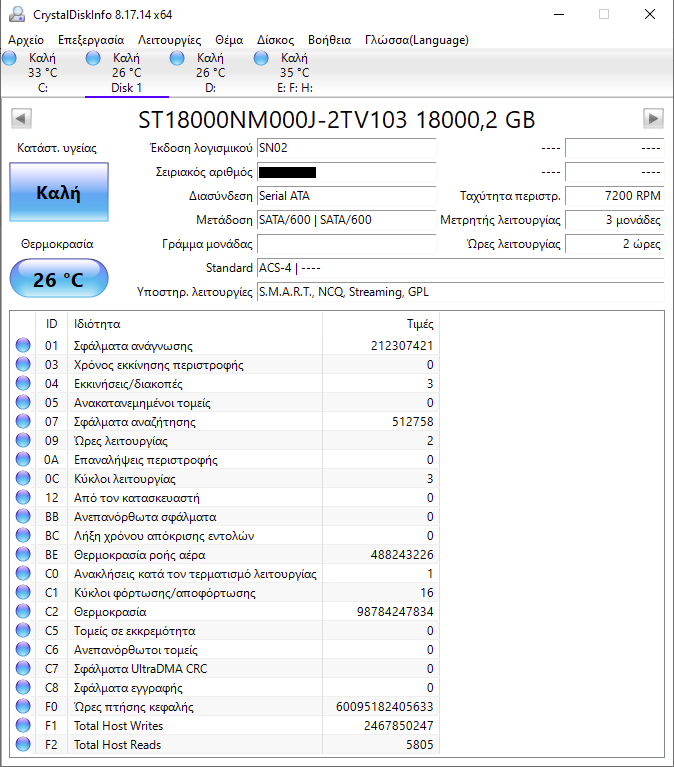Click status icon for attribute F0
Viewport: 674px width, 767px height.
coord(23,706)
